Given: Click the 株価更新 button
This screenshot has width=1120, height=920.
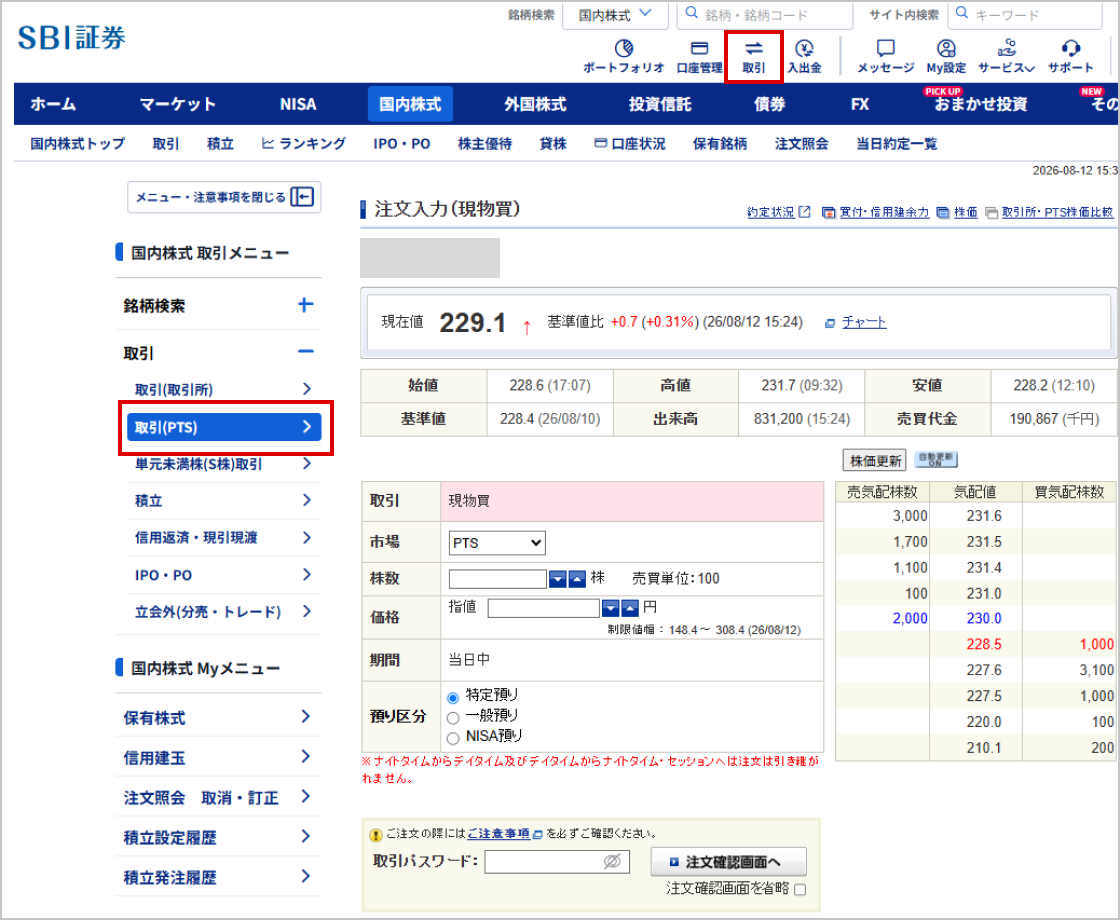Looking at the screenshot, I should (875, 461).
